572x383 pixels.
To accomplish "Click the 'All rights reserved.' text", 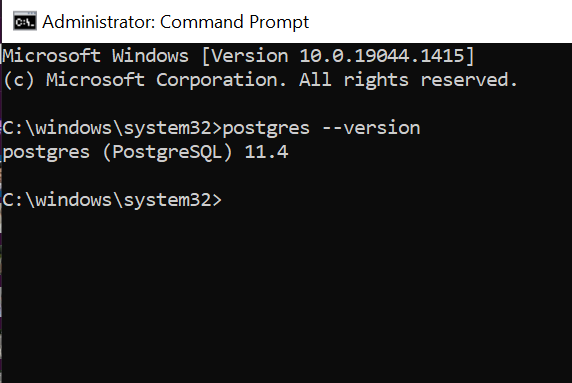I will click(408, 80).
